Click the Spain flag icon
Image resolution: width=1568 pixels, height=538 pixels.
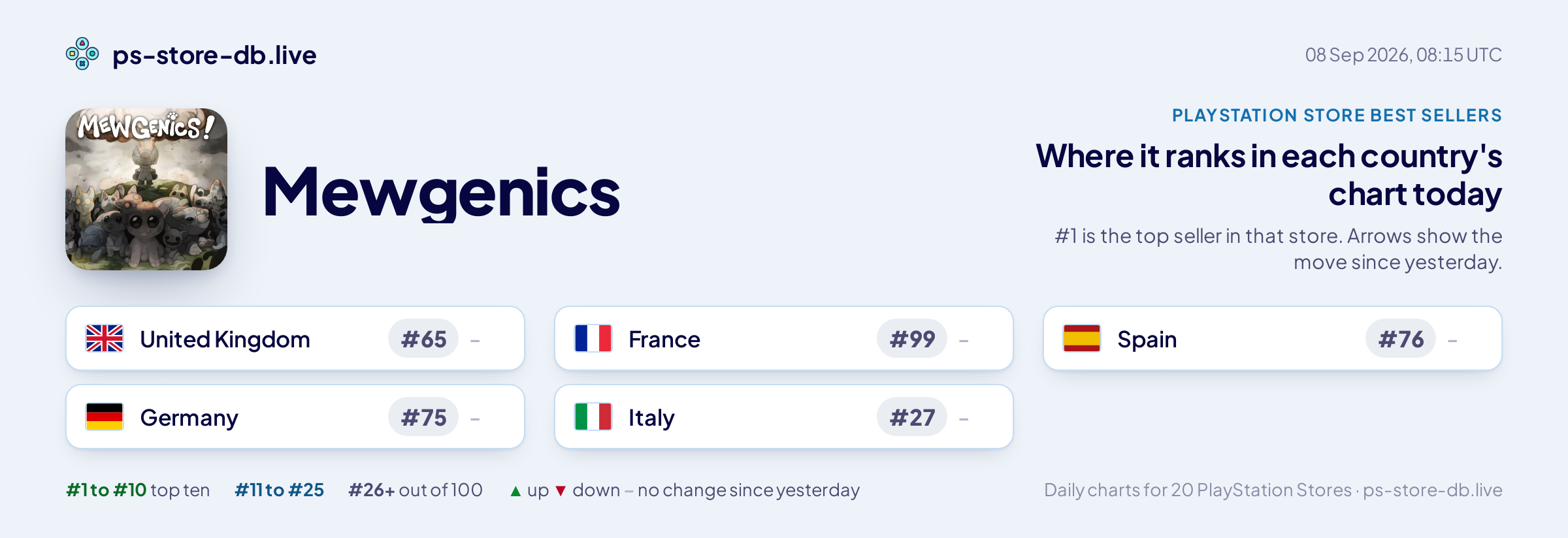(x=1082, y=338)
